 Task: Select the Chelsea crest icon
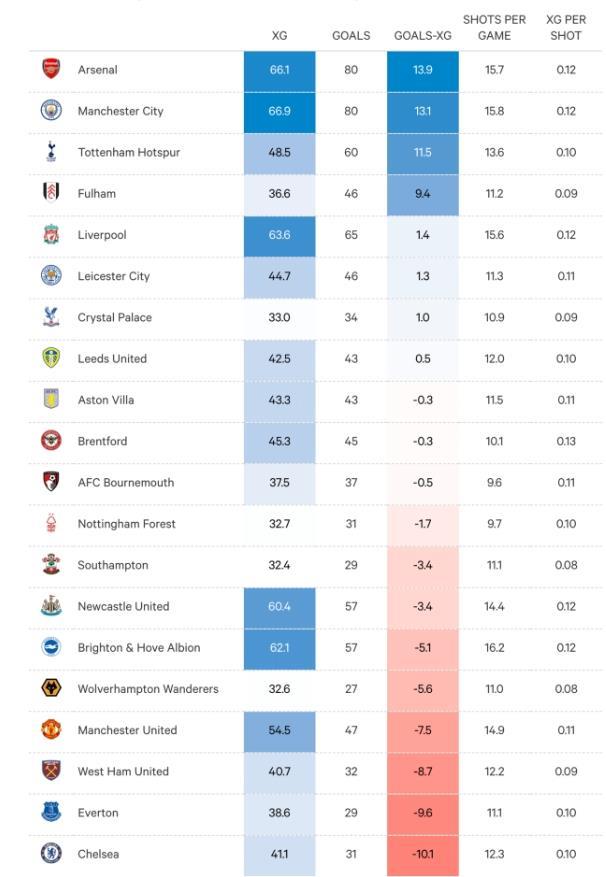51,853
